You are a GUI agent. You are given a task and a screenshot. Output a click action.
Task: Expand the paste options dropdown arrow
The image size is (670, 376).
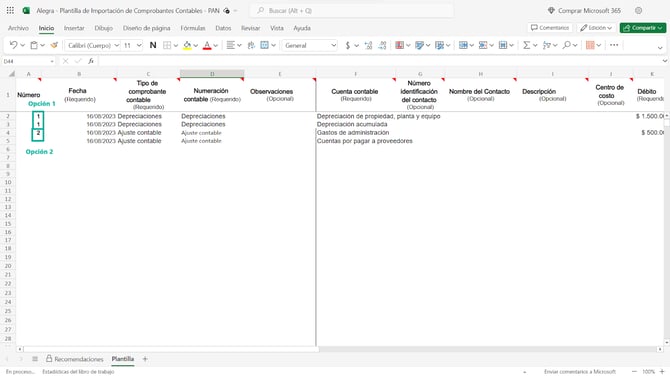point(43,45)
